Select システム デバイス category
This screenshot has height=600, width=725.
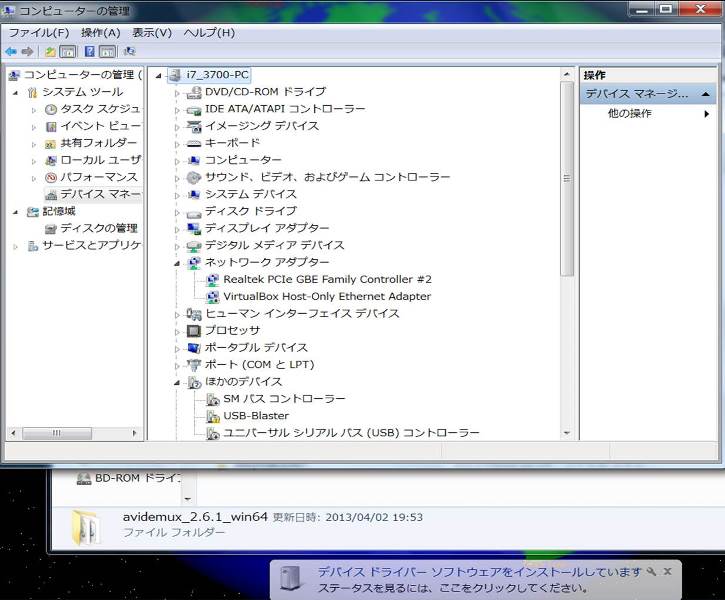tap(251, 194)
